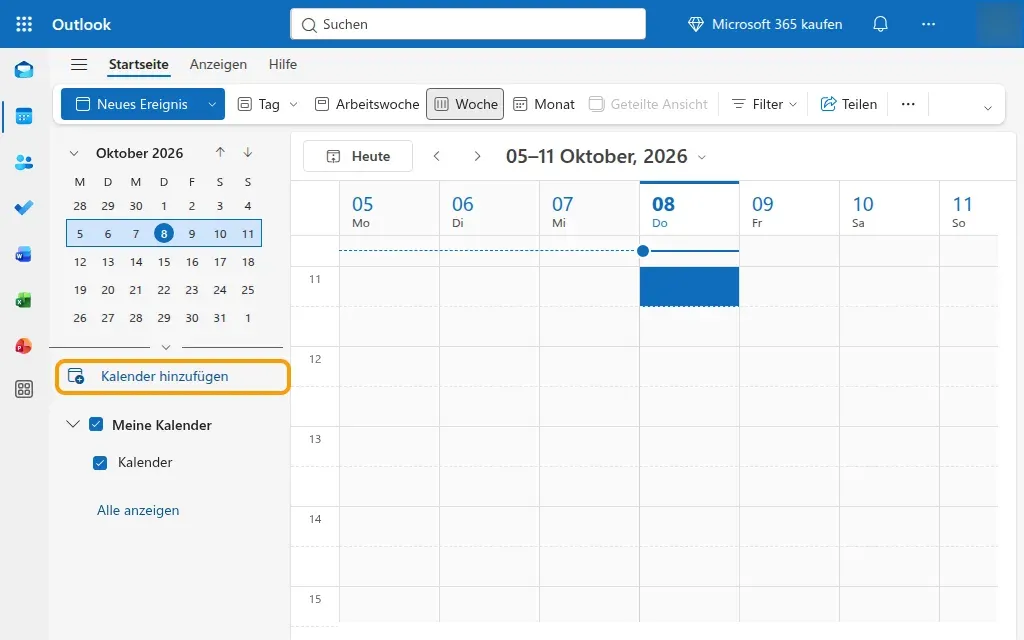Select the 10 Sa day header

click(x=889, y=210)
